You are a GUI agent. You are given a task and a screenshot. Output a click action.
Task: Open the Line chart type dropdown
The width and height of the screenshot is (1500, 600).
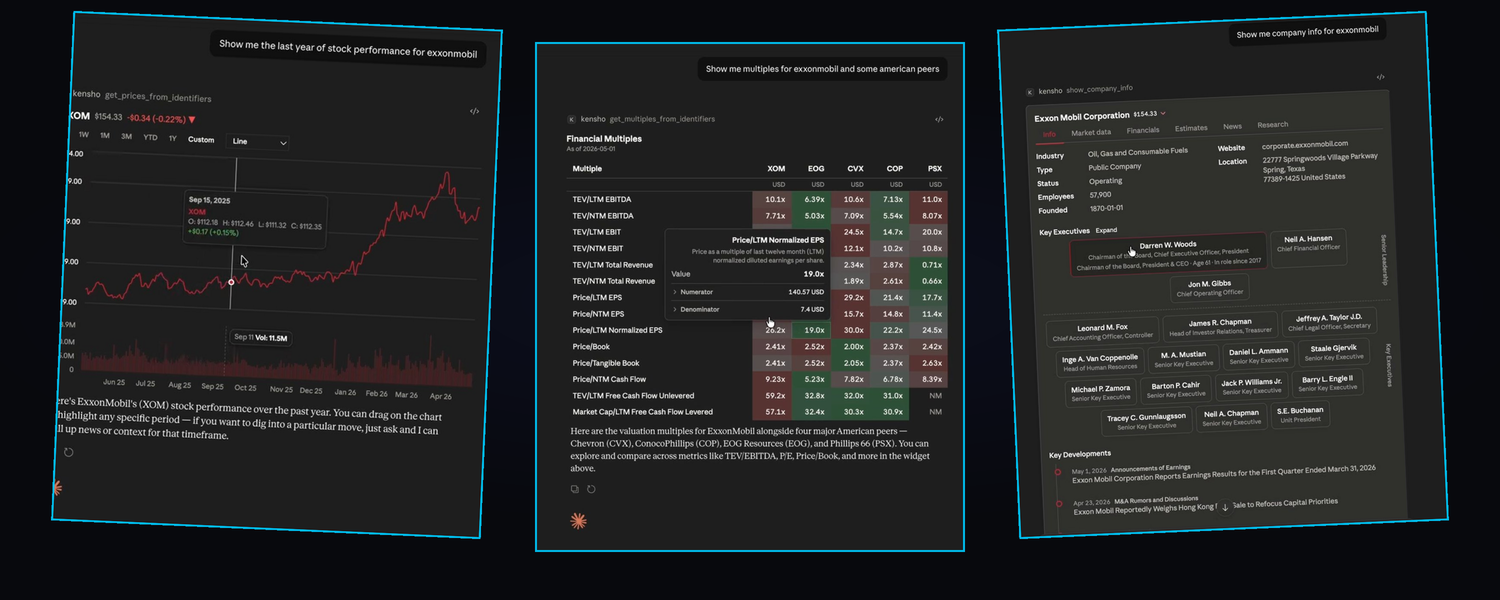[x=259, y=142]
